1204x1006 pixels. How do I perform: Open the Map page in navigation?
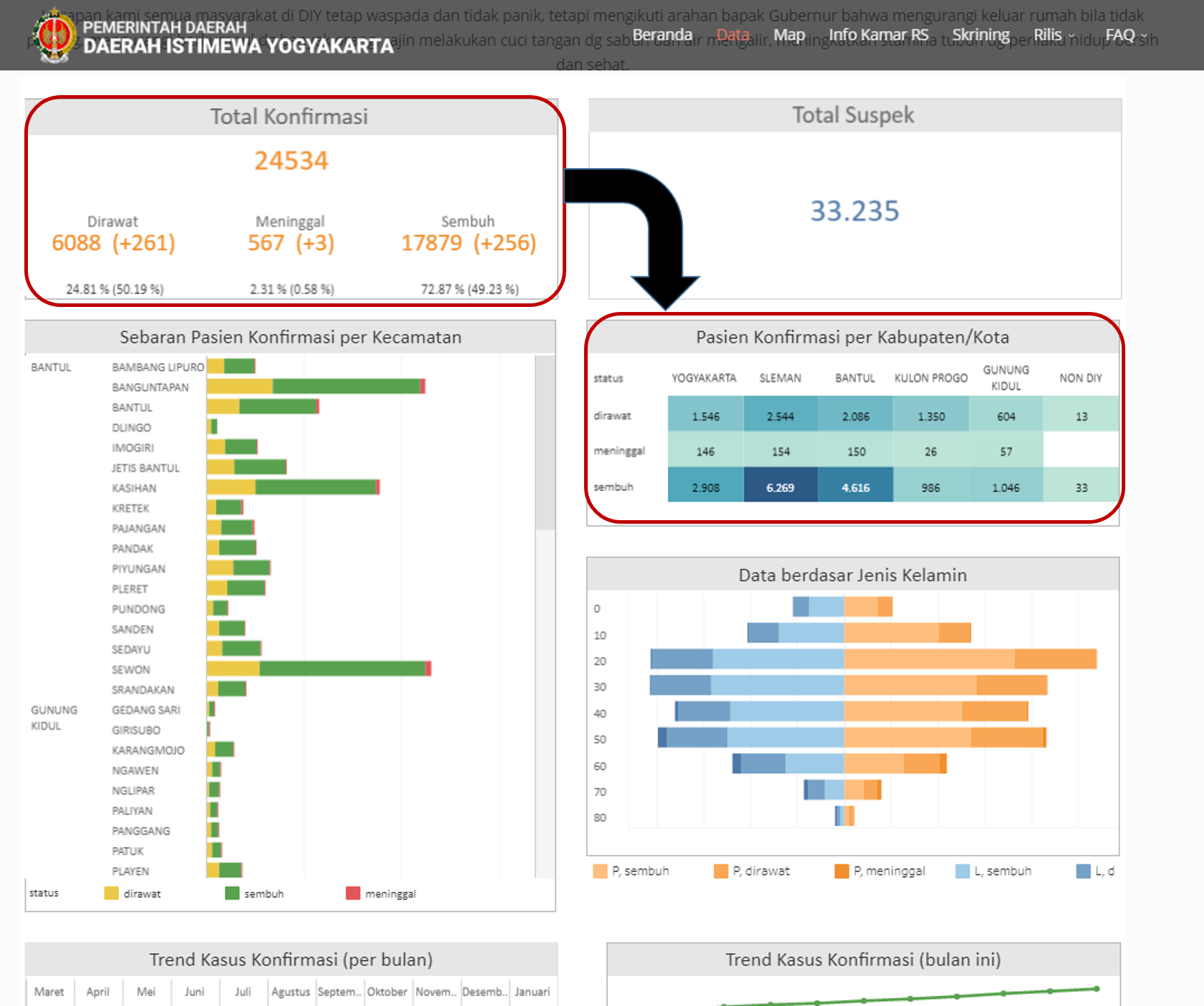tap(789, 35)
